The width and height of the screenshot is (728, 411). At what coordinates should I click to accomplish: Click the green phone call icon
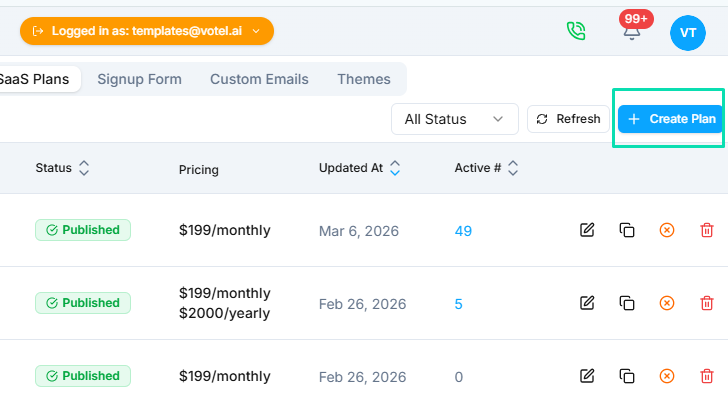point(576,31)
